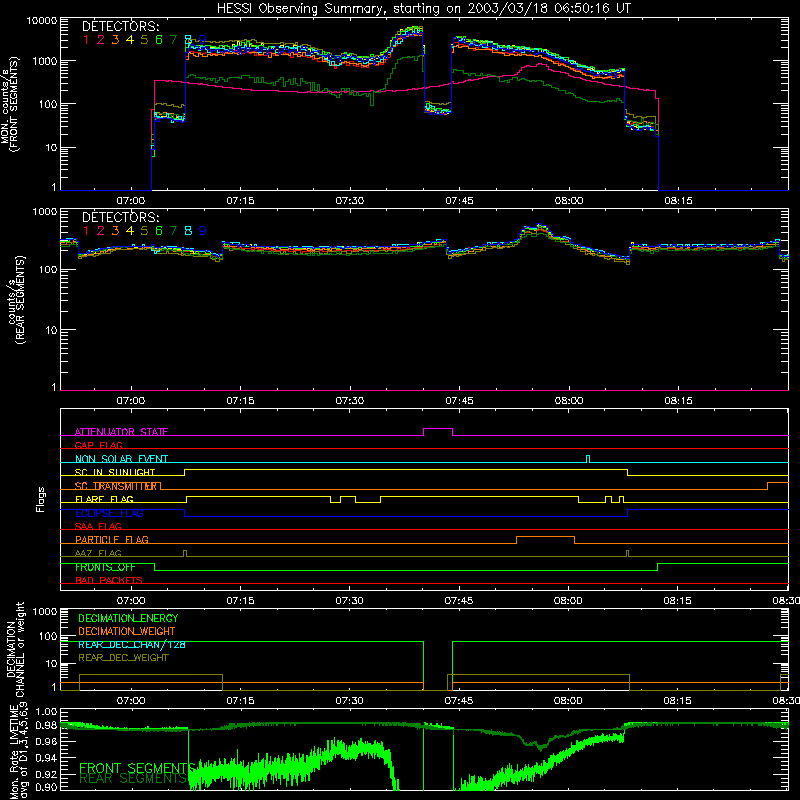The width and height of the screenshot is (800, 800).
Task: Click '07:00' time tick under the flags panel
Action: tap(131, 601)
